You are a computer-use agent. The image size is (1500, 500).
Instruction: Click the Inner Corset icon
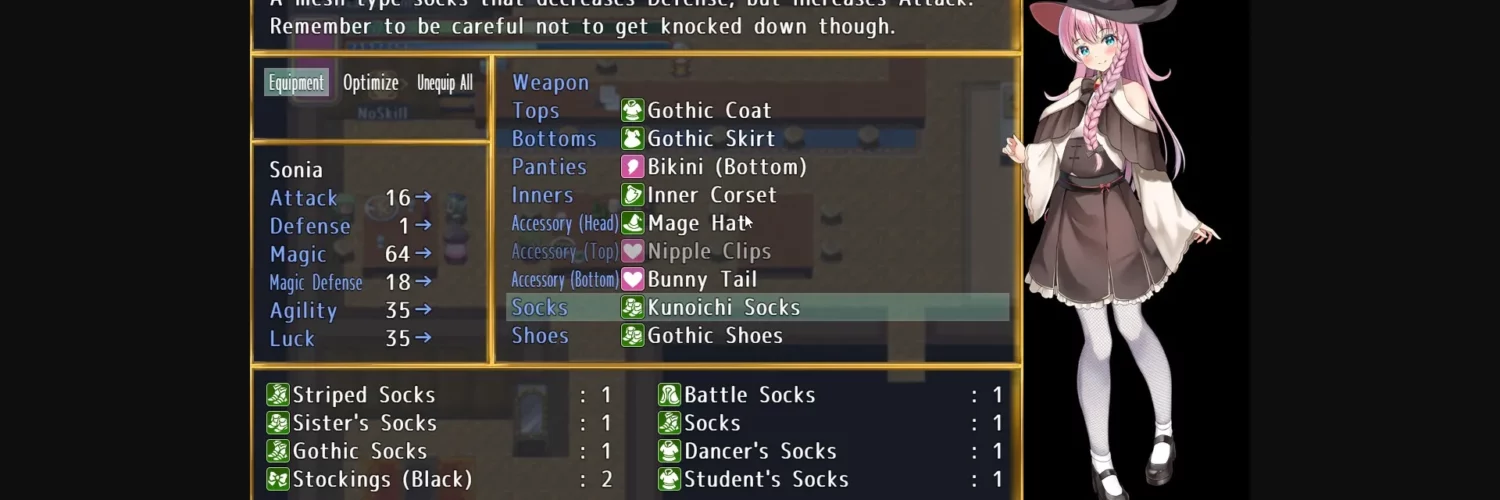pyautogui.click(x=632, y=194)
